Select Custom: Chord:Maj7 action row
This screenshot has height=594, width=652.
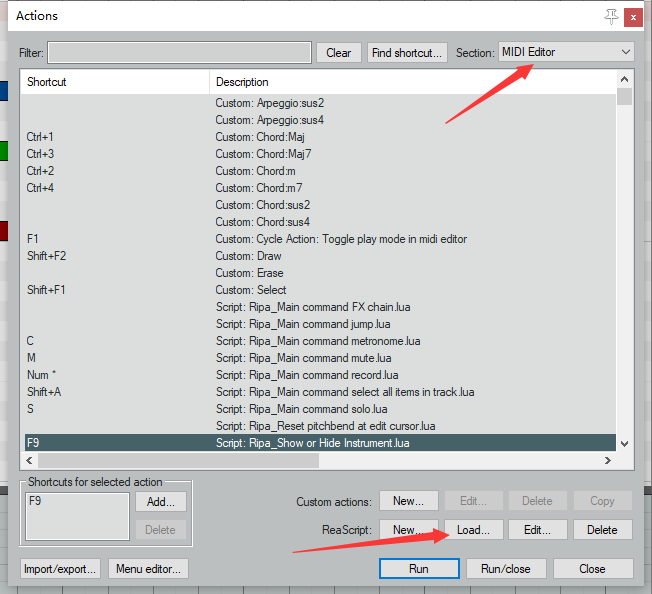tap(319, 154)
